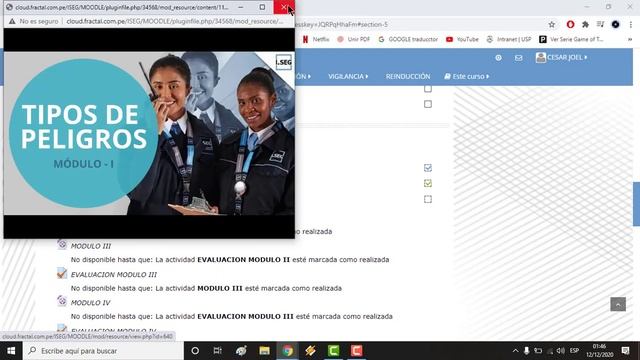
Task: Open the REINDUCCIÓN menu item
Action: click(408, 76)
